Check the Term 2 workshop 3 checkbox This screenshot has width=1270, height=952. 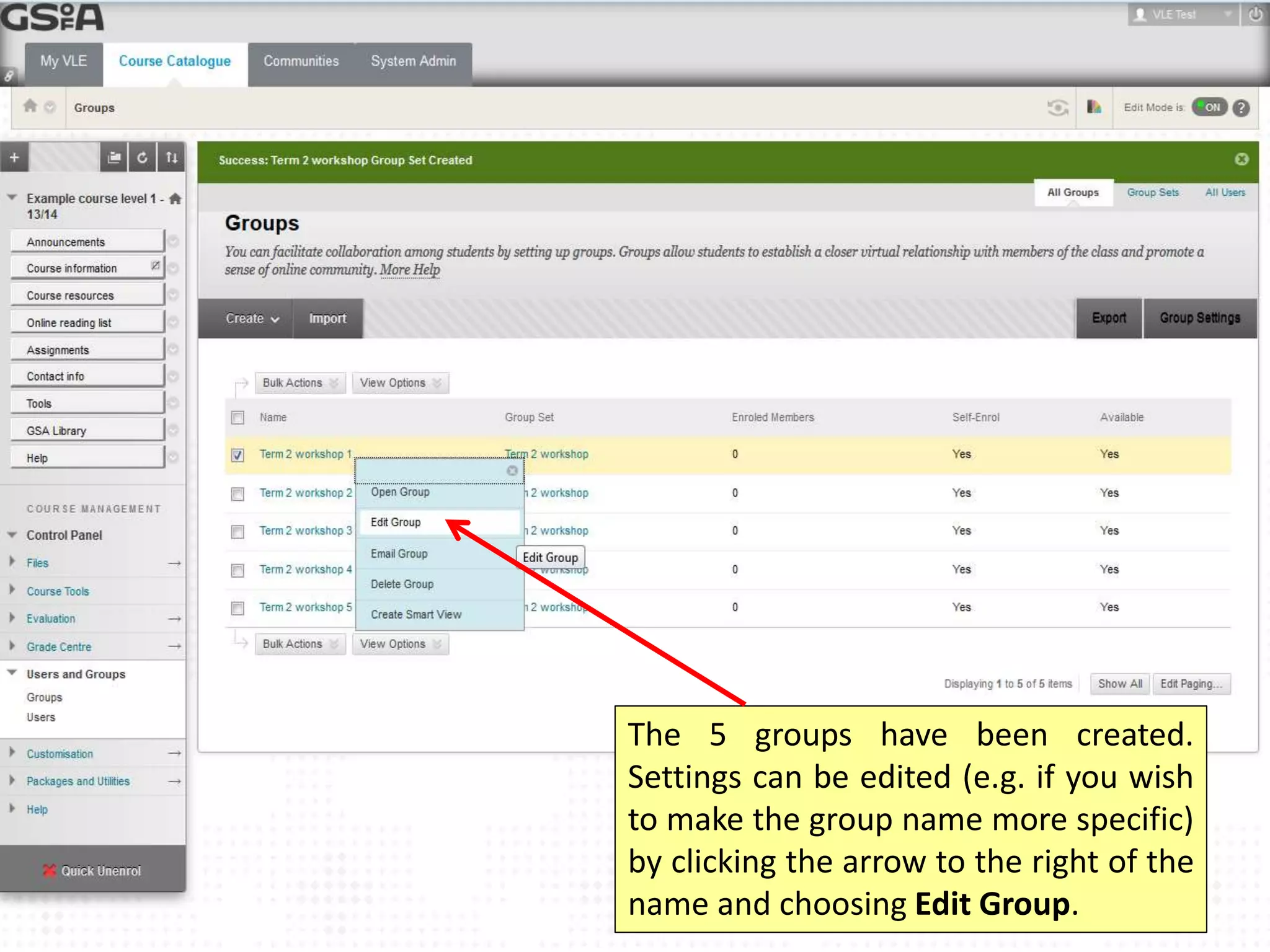(x=238, y=532)
